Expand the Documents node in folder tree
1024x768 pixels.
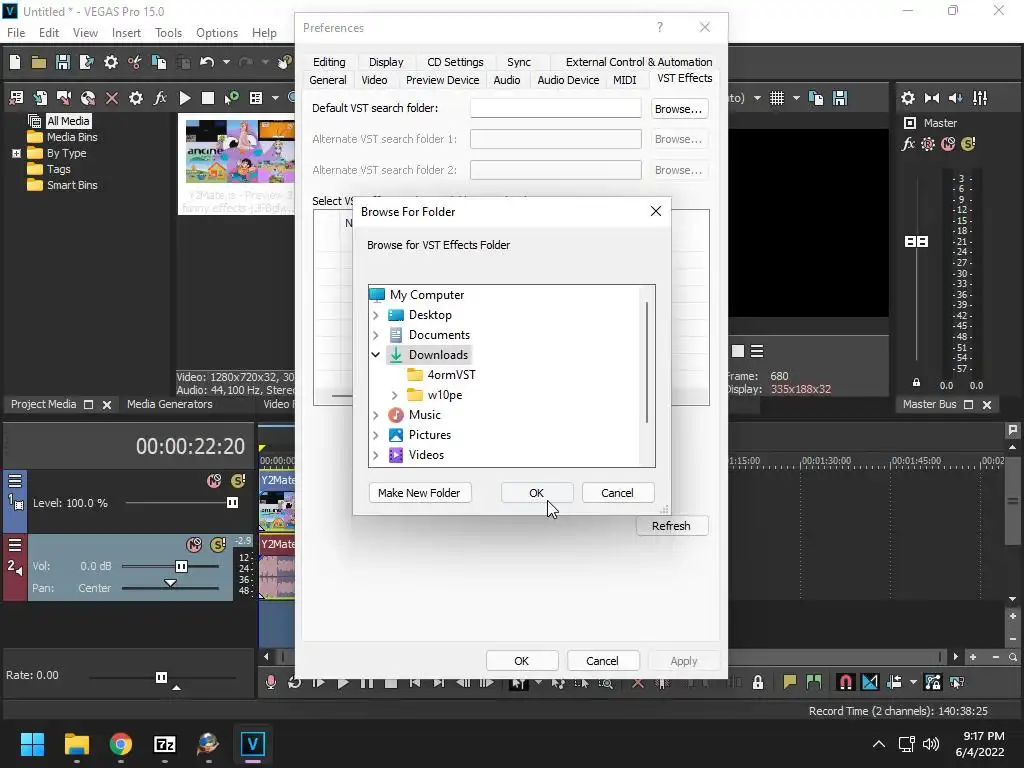[x=376, y=335]
